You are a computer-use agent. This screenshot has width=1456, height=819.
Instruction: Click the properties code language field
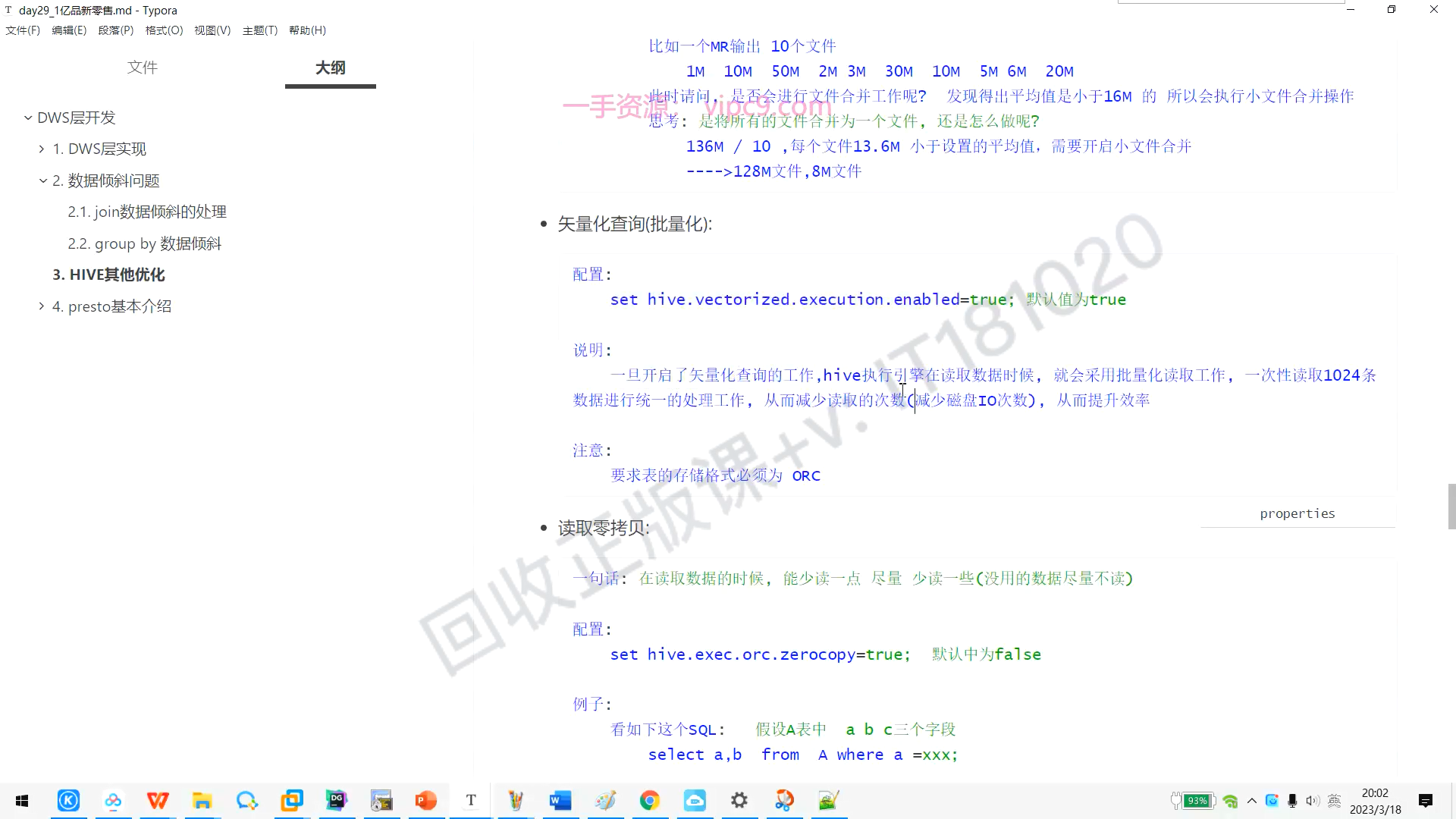tap(1297, 513)
